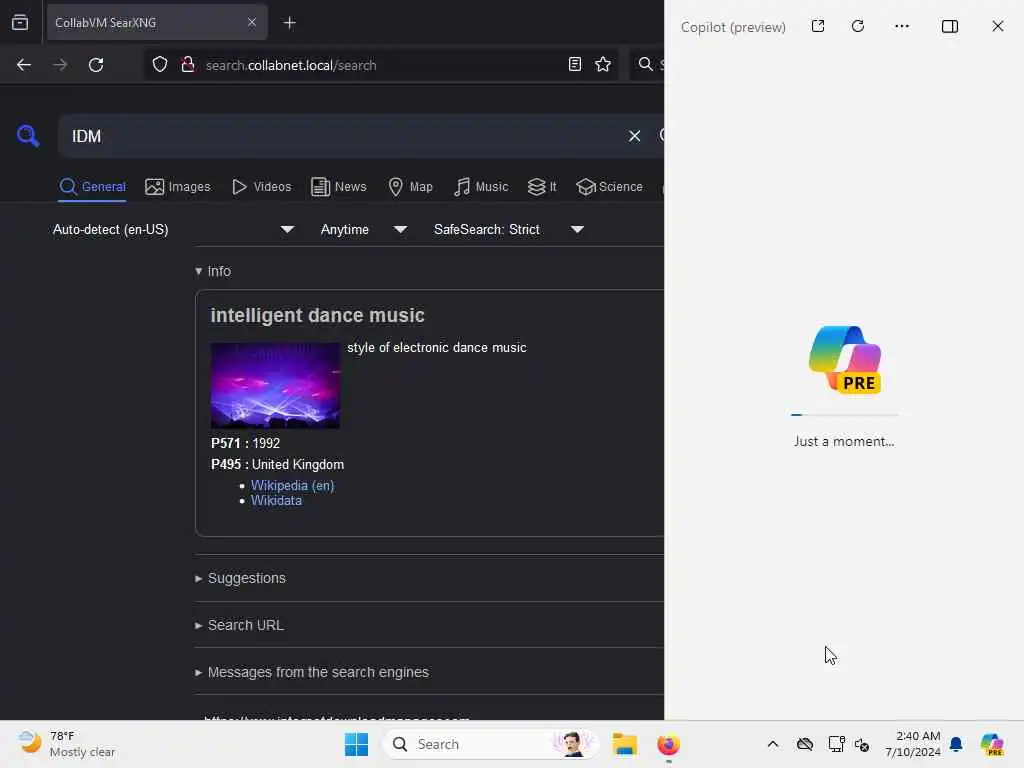Click the Copilot PRE taskbar icon
1024x768 pixels.
[x=992, y=744]
